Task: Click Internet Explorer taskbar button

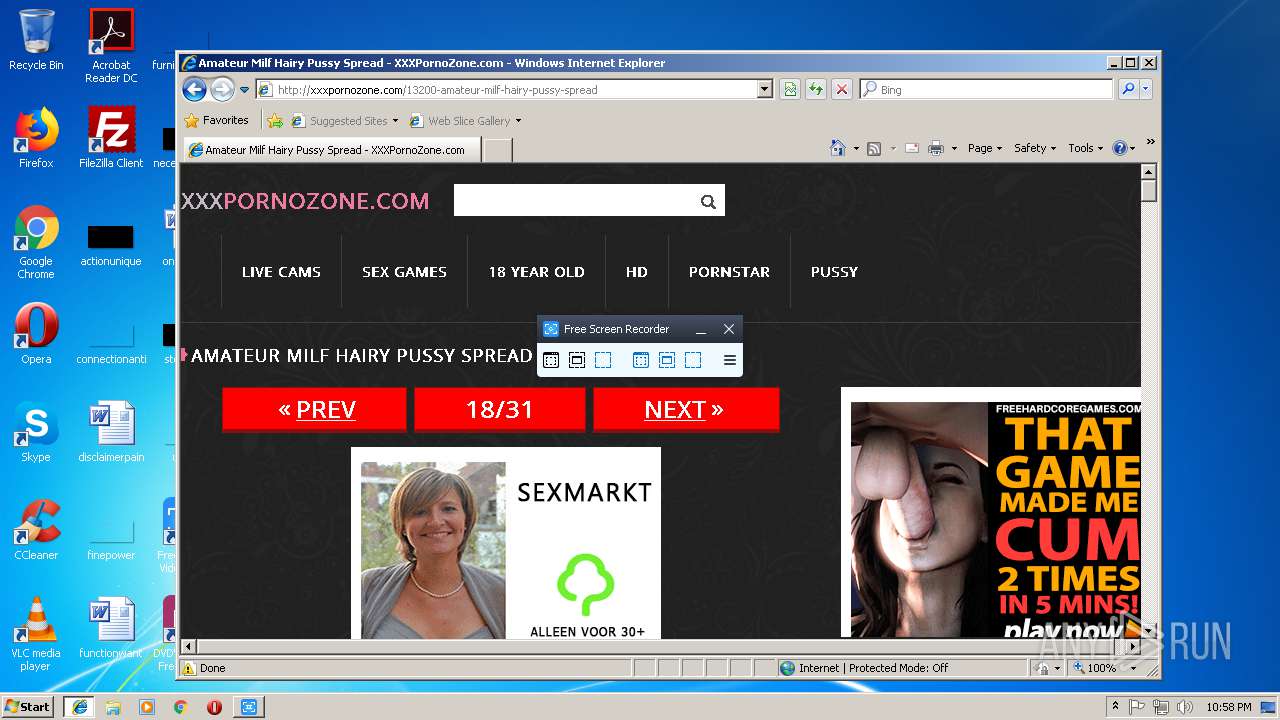Action: tap(80, 707)
